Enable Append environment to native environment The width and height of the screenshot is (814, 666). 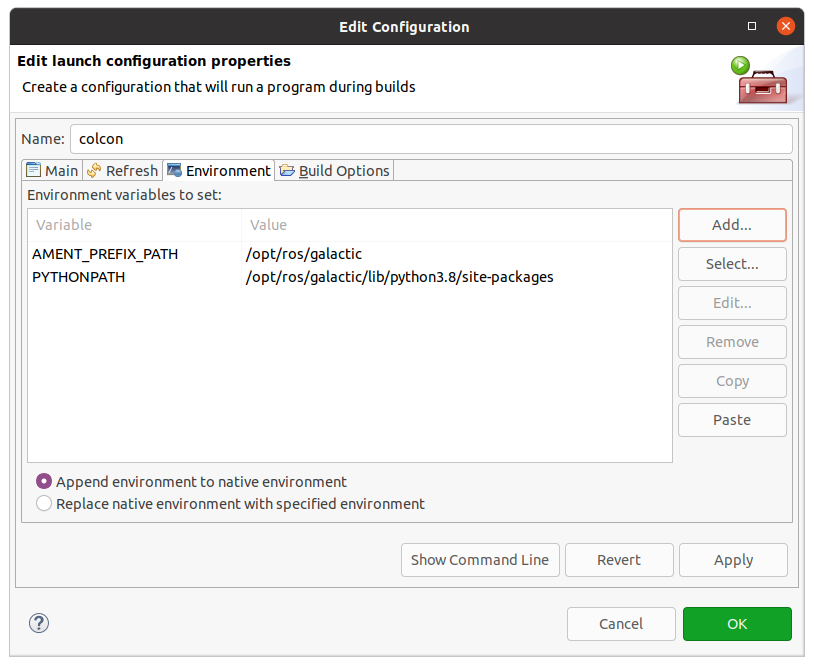[43, 481]
